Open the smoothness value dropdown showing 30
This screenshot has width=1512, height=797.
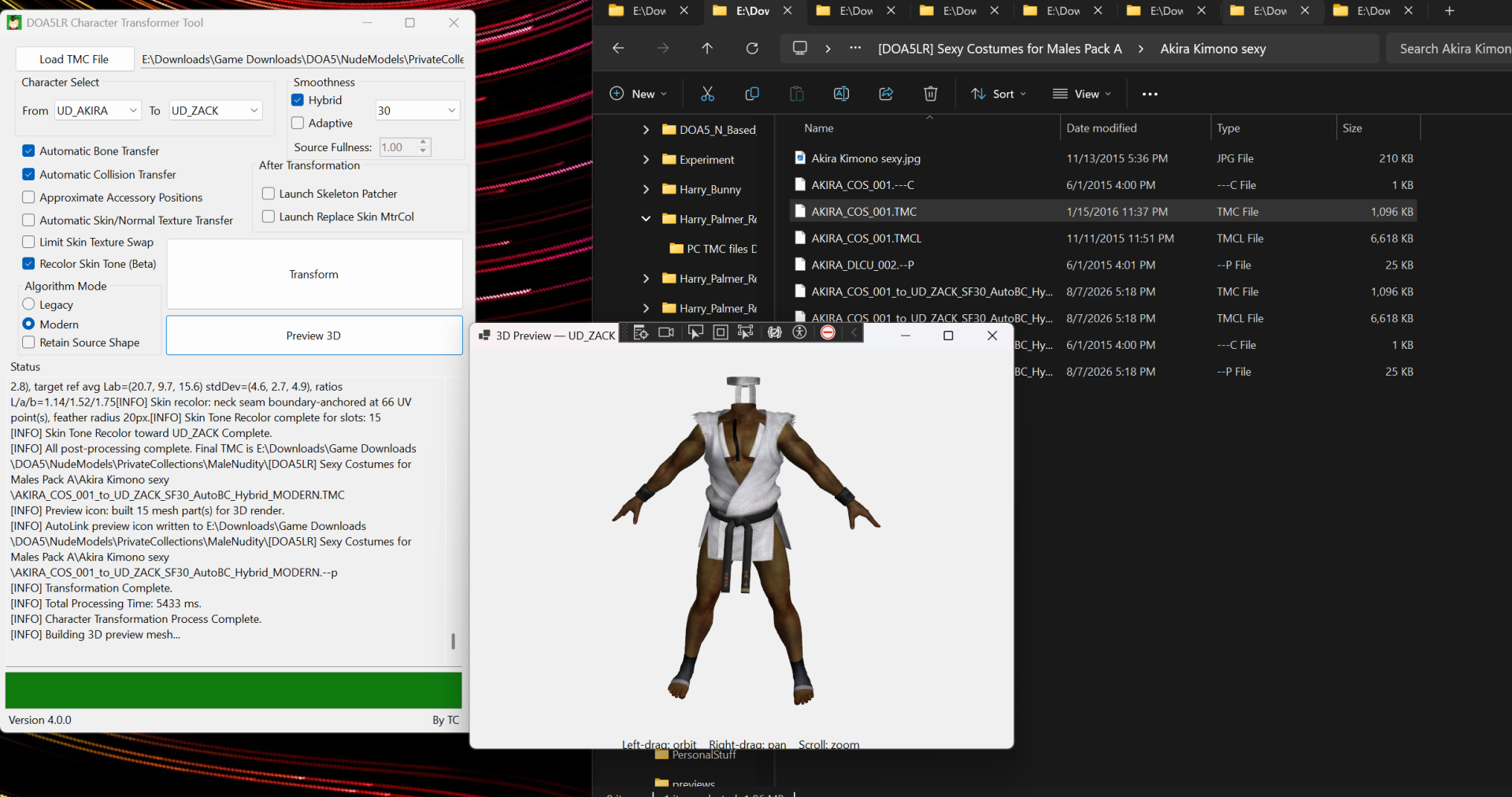tap(417, 110)
